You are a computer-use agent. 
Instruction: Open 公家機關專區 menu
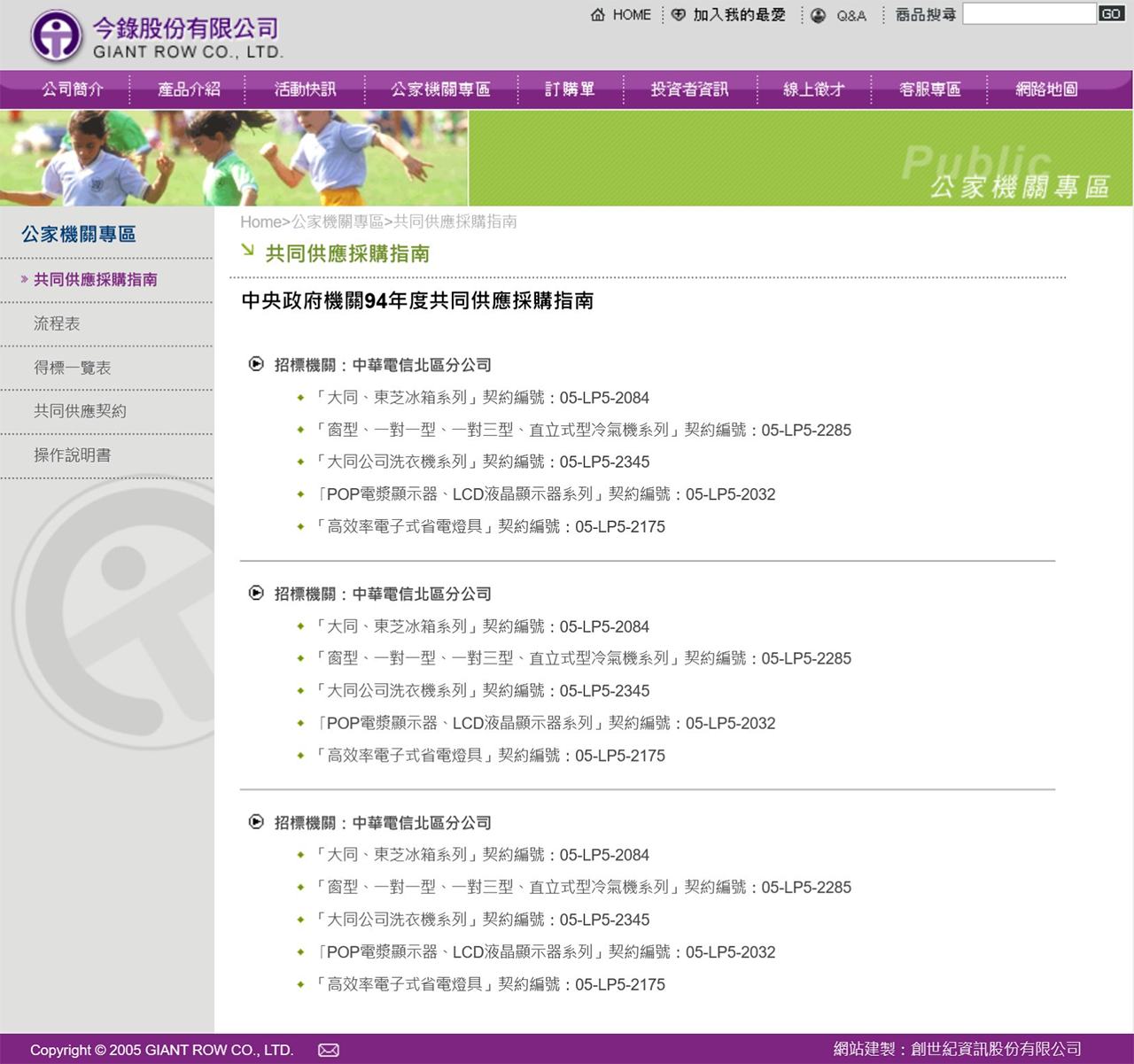click(x=440, y=89)
